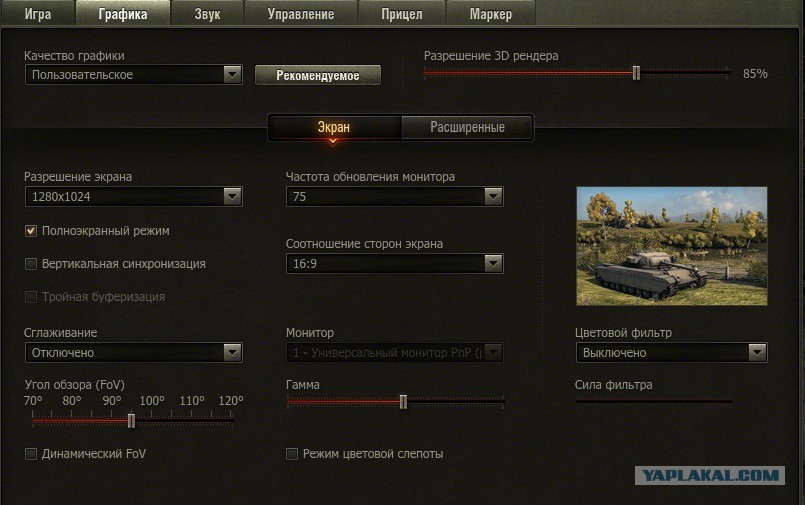Image resolution: width=805 pixels, height=505 pixels.
Task: Enable Вертикальная синхронизация checkbox
Action: click(31, 264)
